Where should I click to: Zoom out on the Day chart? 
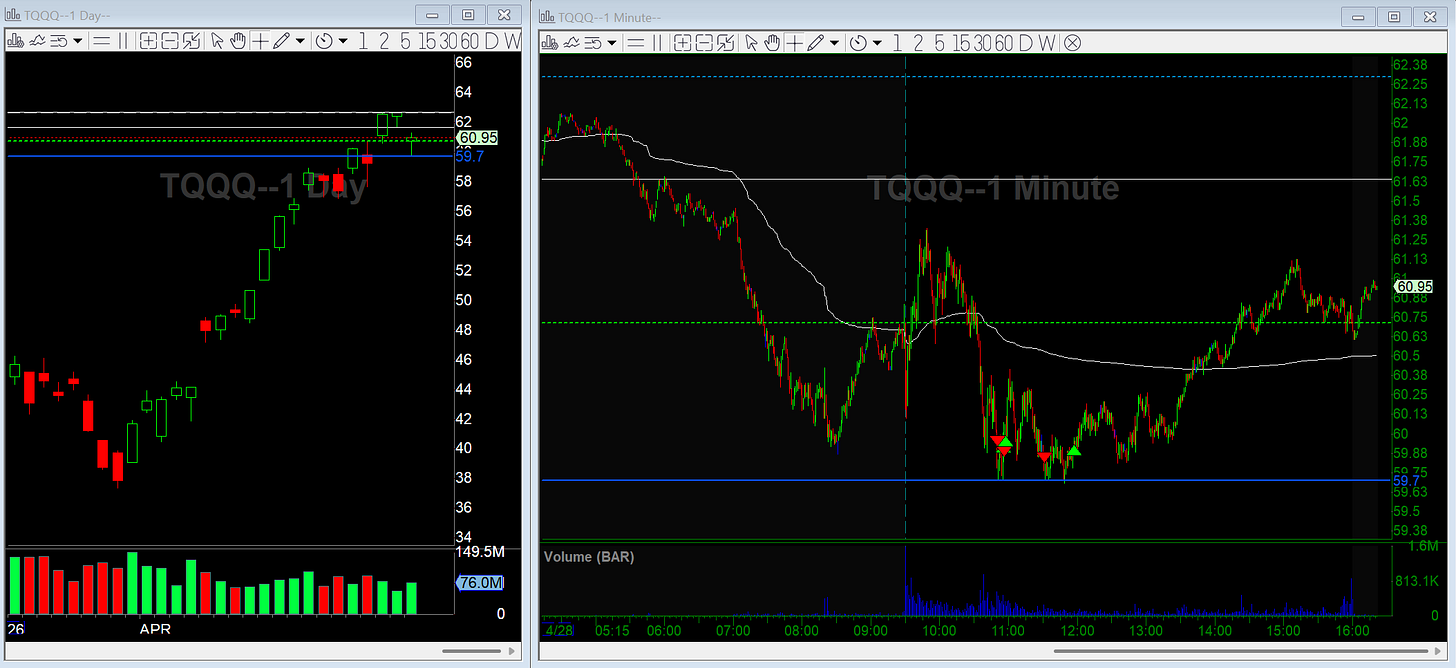(170, 41)
